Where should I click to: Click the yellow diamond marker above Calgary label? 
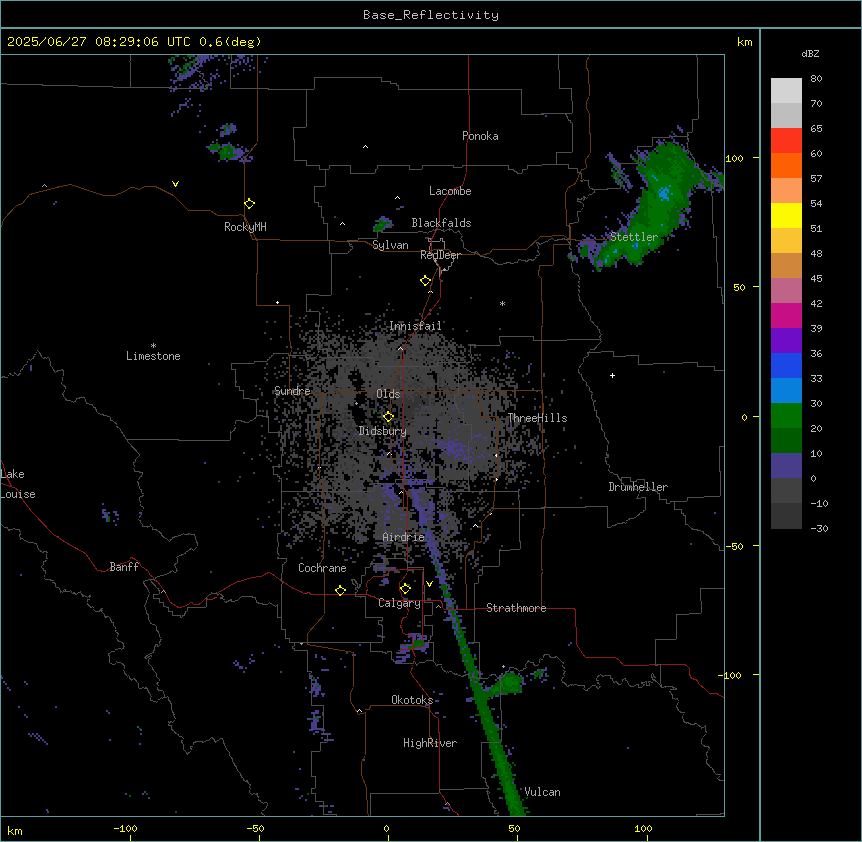coord(405,589)
